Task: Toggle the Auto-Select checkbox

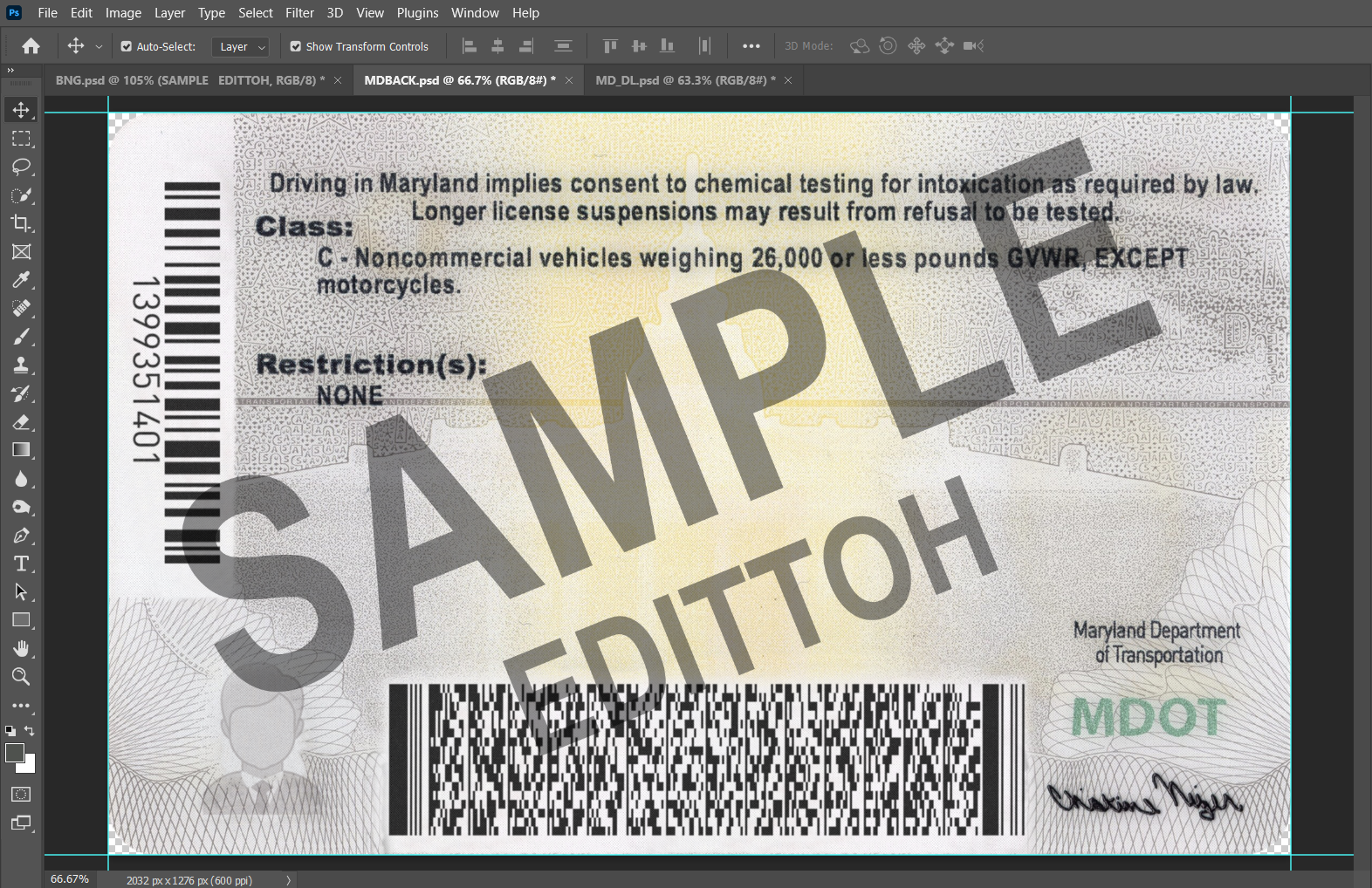Action: [x=127, y=47]
